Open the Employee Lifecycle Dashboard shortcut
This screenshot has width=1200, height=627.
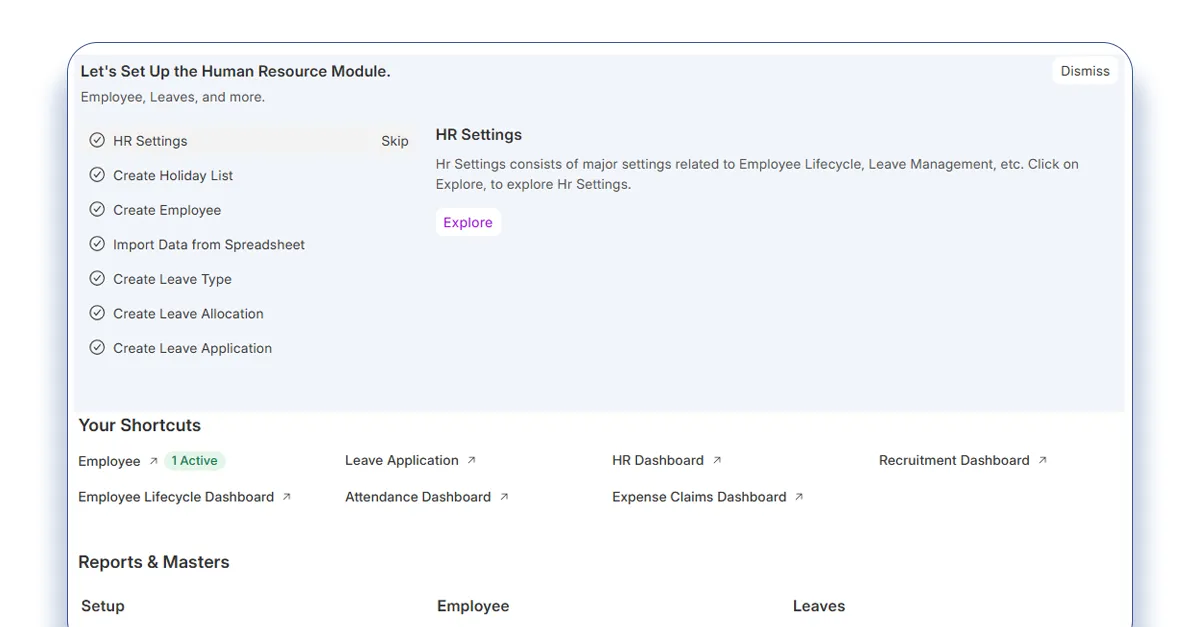point(176,497)
